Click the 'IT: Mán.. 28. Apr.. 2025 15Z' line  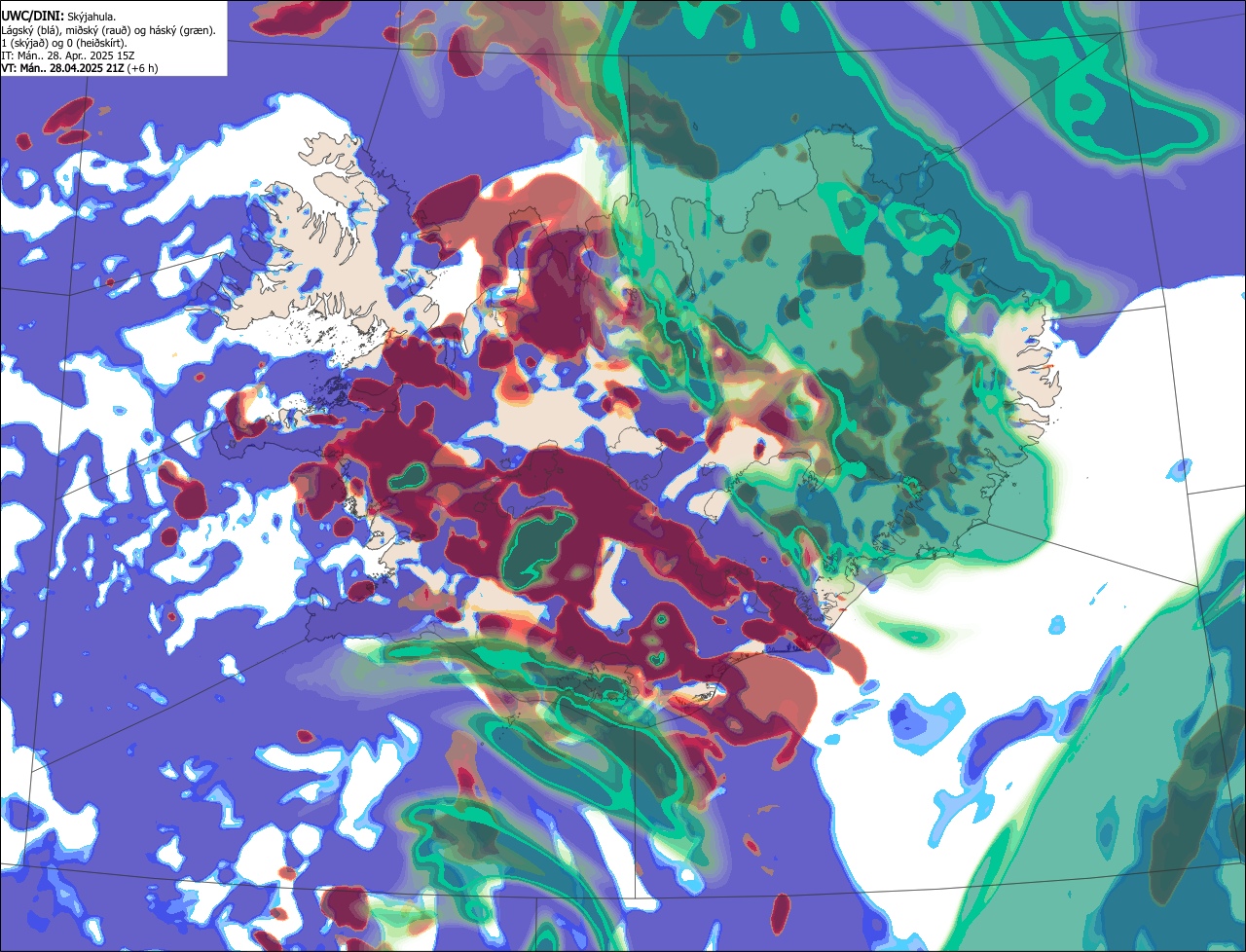click(68, 55)
